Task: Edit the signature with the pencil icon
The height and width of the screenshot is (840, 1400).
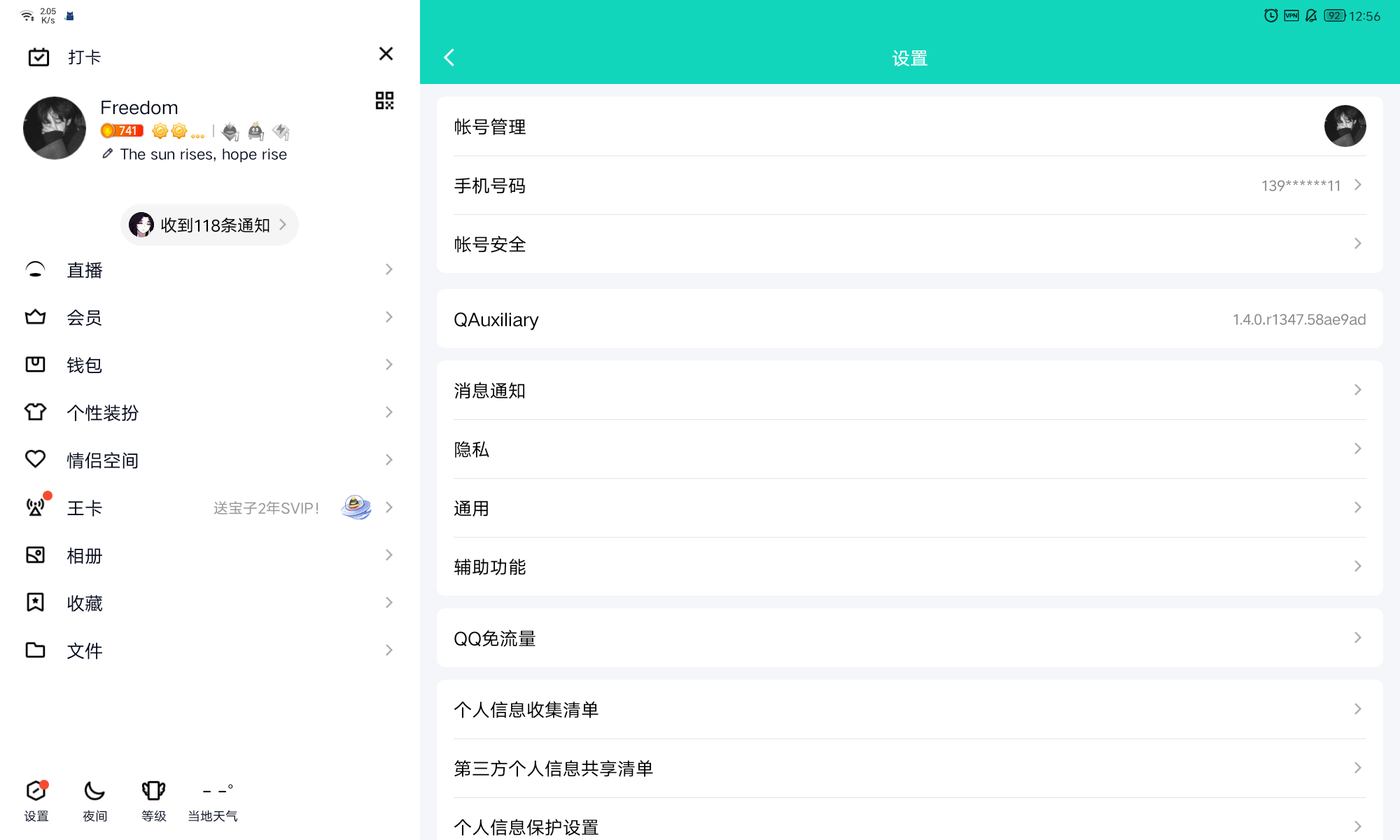Action: pos(106,153)
